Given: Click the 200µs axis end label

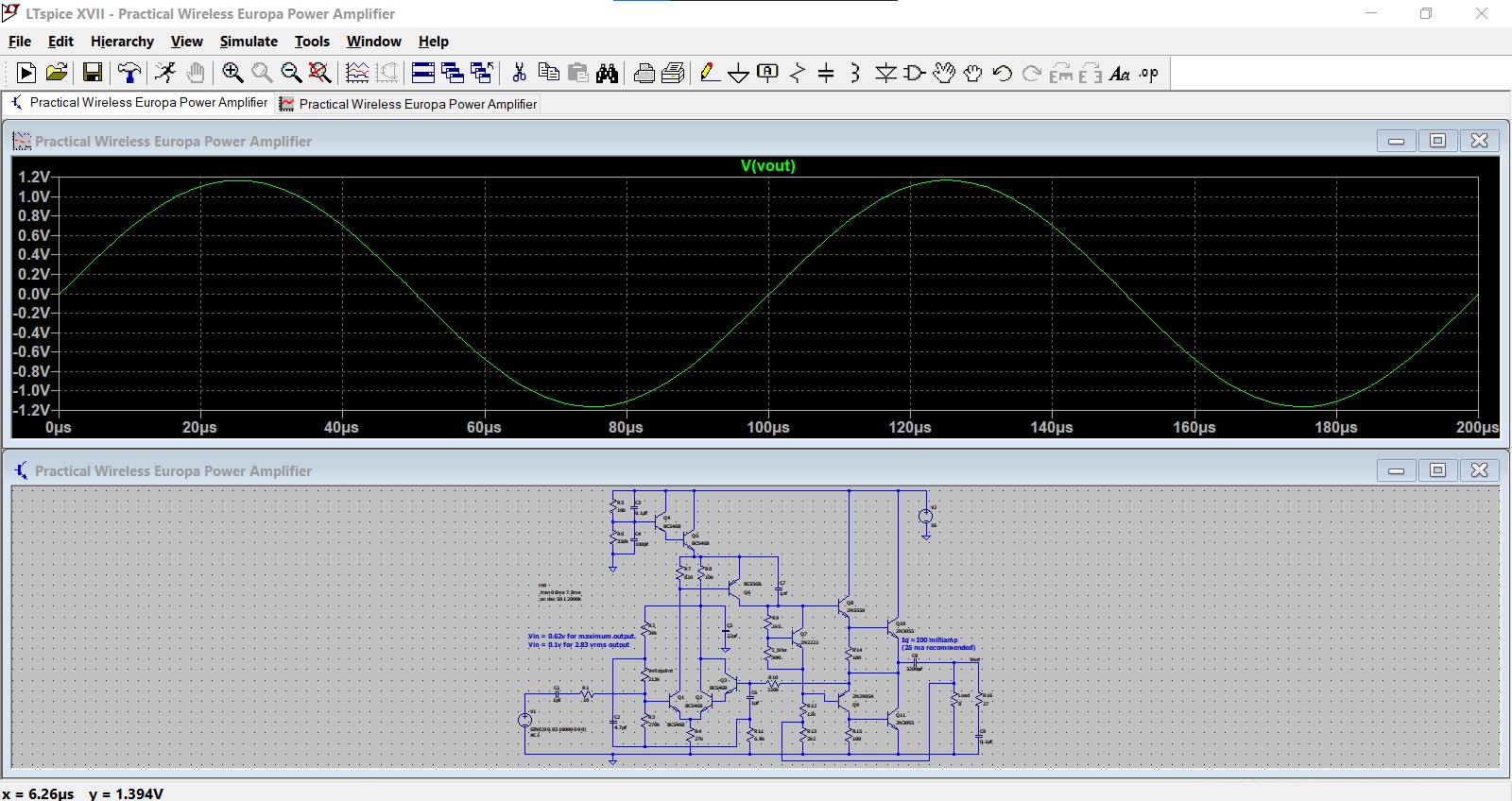Looking at the screenshot, I should 1477,427.
